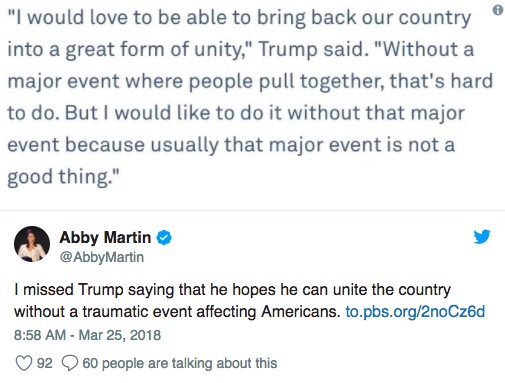Viewport: 505px width, 383px height.
Task: Follow the to.pbs.org/2noCz6d link
Action: pos(415,312)
